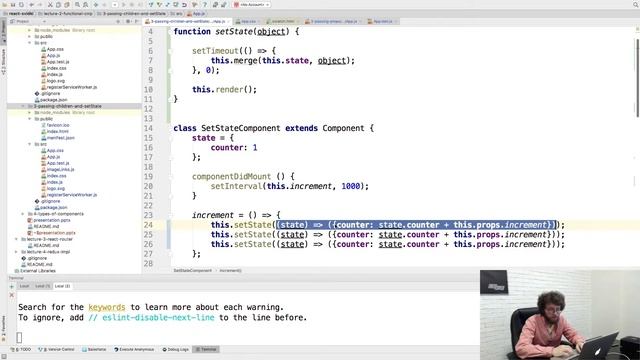
Task: Click the Run arrow toolbar icon
Action: [x=124, y=4]
